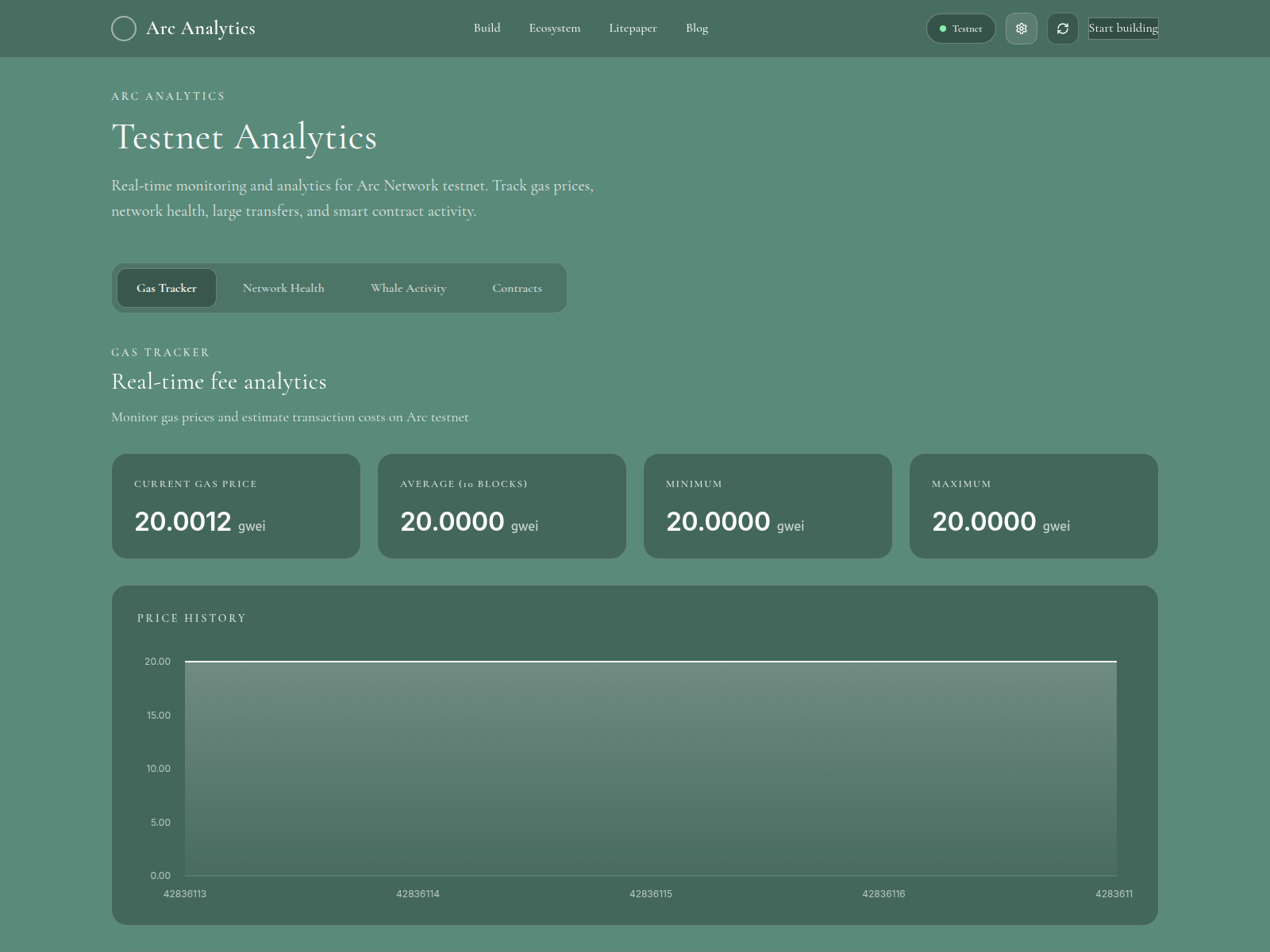Click block number 42836113 on the axis
The width and height of the screenshot is (1270, 952).
(185, 894)
